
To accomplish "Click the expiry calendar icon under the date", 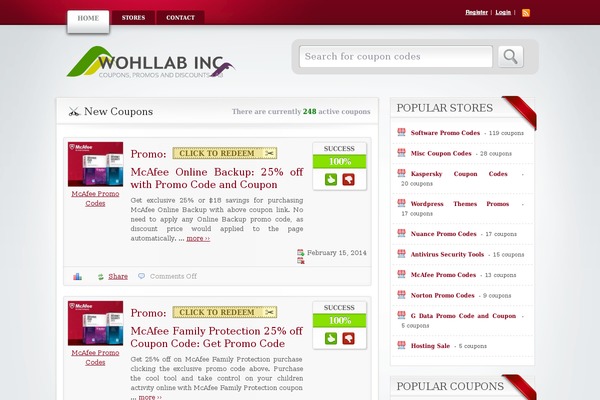I will click(x=301, y=261).
